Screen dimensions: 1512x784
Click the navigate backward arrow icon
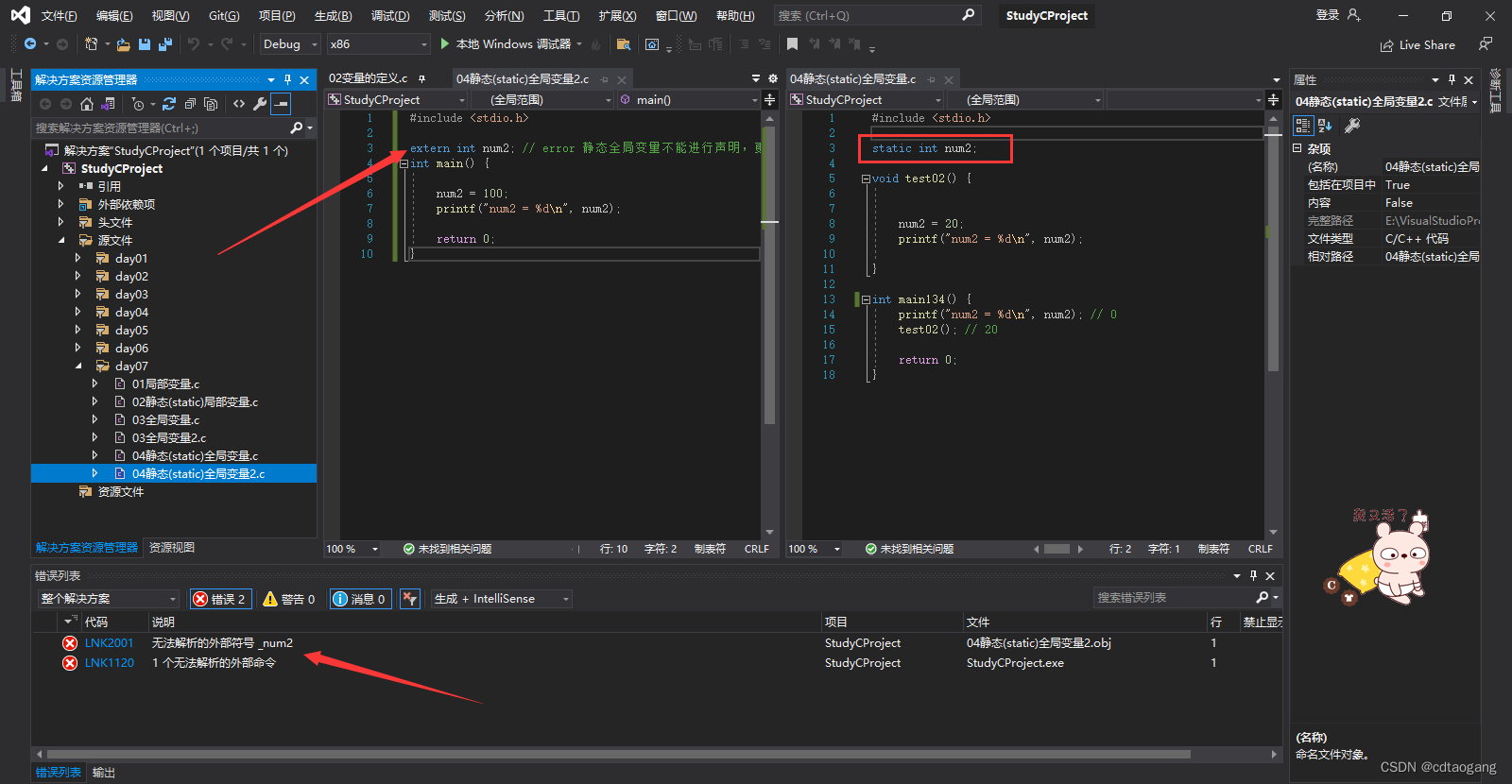tap(30, 44)
